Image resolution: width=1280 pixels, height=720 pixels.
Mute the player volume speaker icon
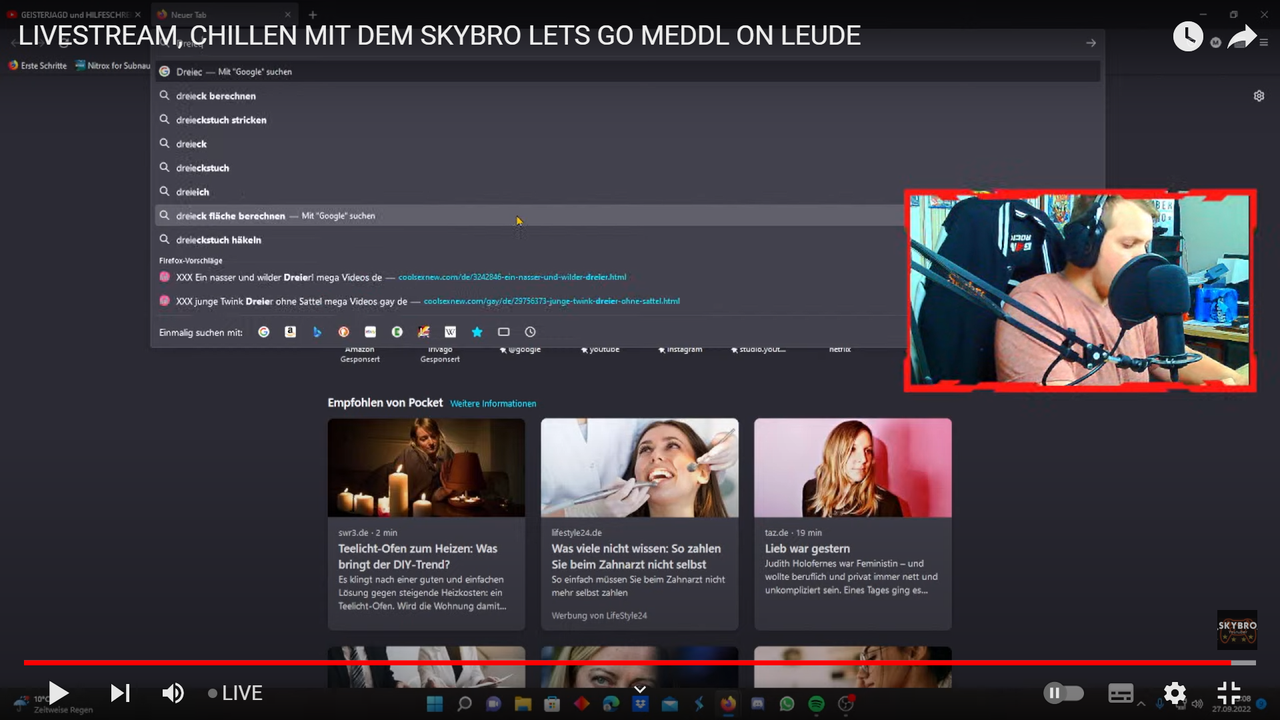tap(173, 693)
